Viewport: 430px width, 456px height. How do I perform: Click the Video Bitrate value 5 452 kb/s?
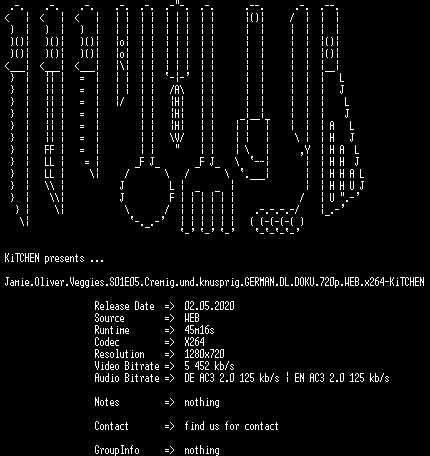pyautogui.click(x=209, y=366)
